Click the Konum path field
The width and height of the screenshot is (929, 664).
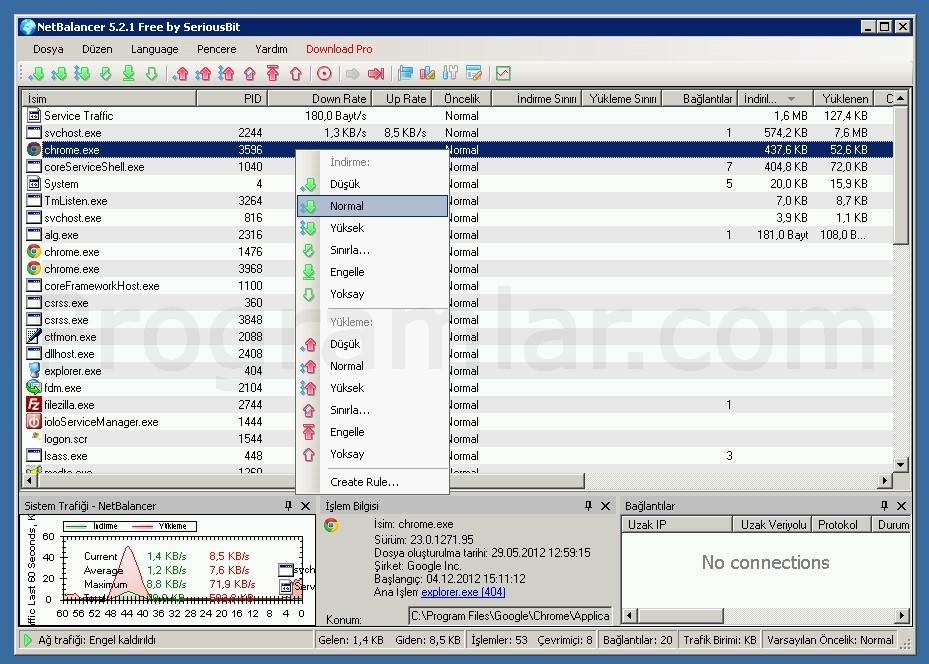(x=510, y=616)
